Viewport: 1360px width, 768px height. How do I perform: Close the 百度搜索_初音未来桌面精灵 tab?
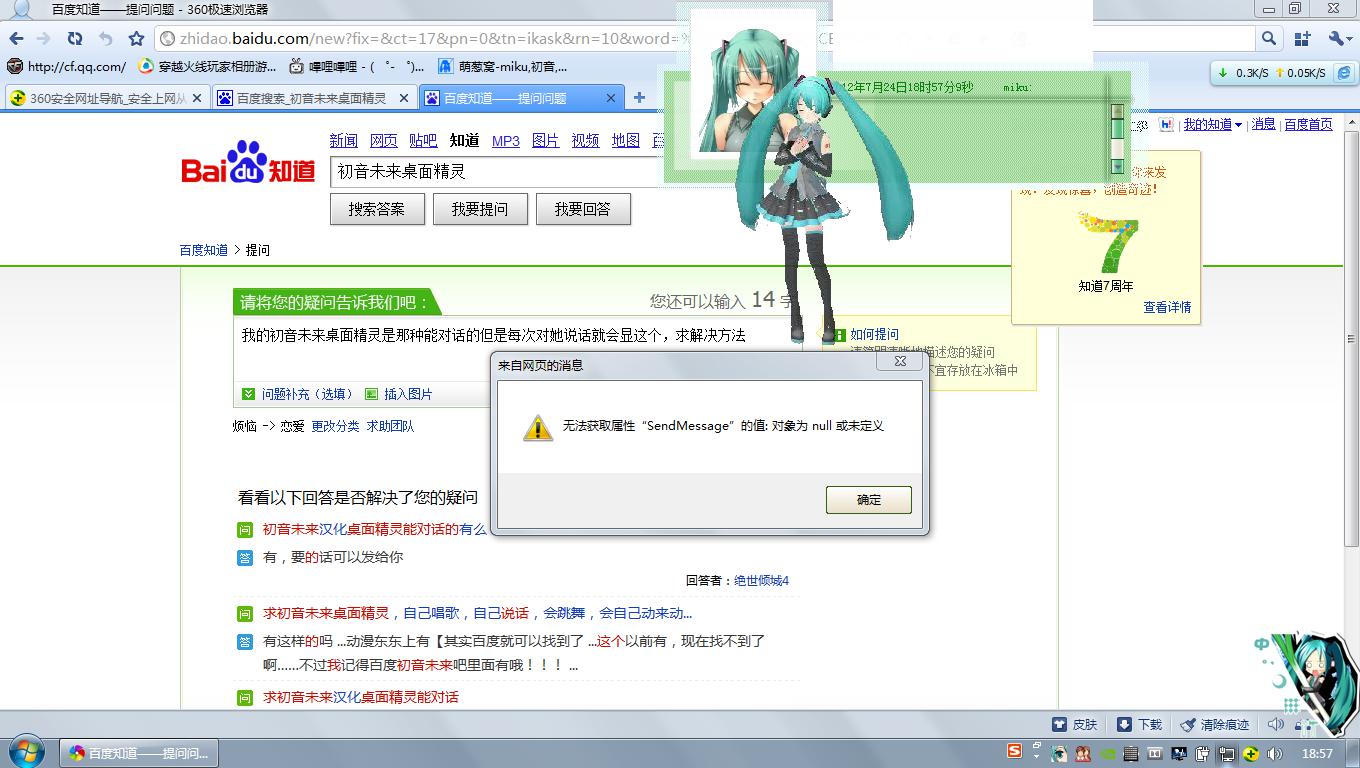(x=404, y=98)
